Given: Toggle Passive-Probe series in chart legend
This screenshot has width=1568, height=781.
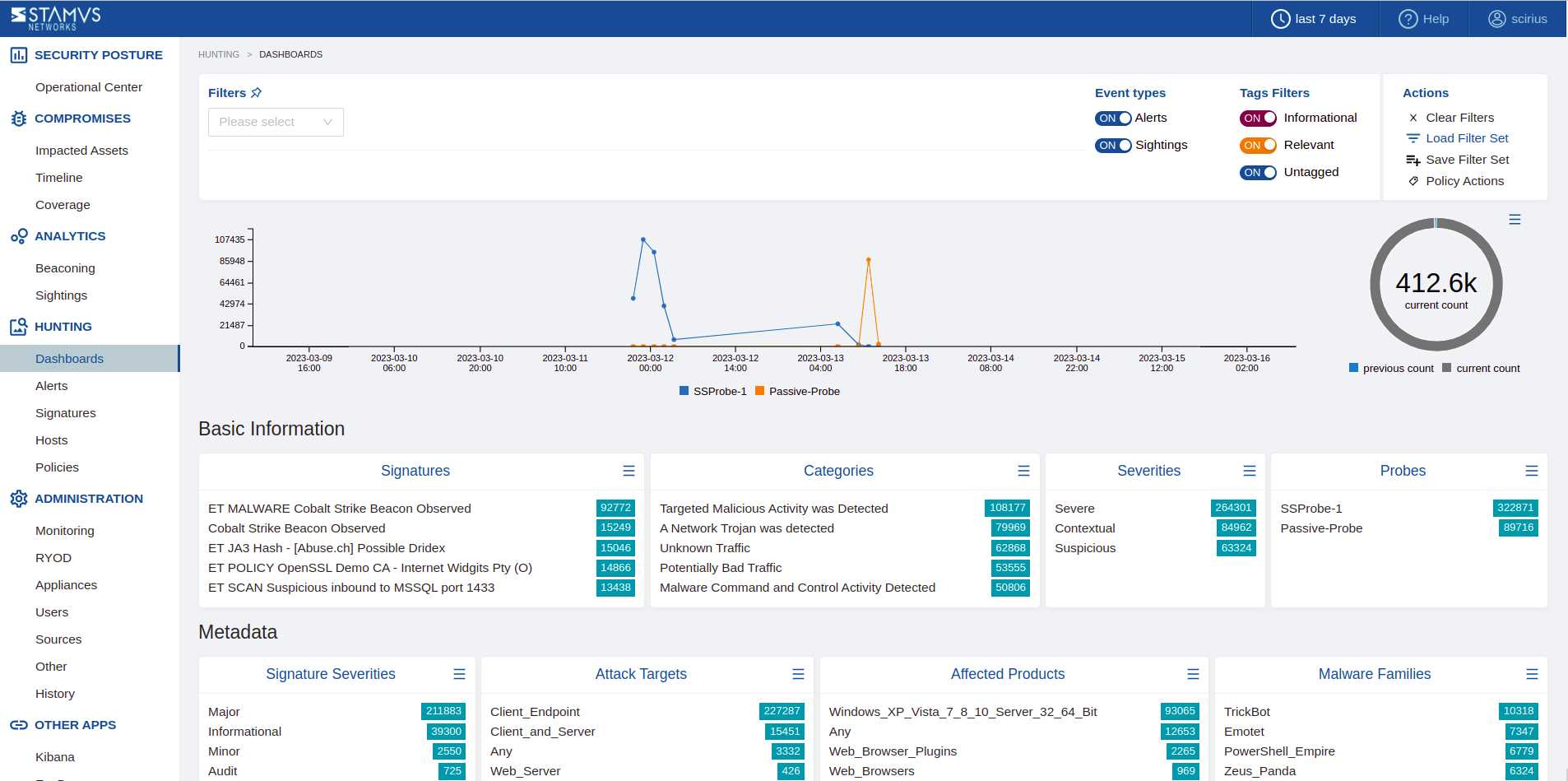Looking at the screenshot, I should point(797,391).
